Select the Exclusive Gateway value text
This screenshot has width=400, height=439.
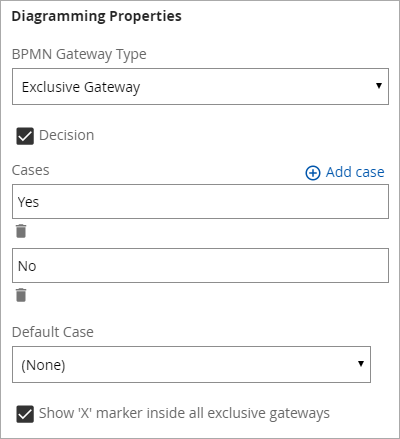pyautogui.click(x=81, y=87)
